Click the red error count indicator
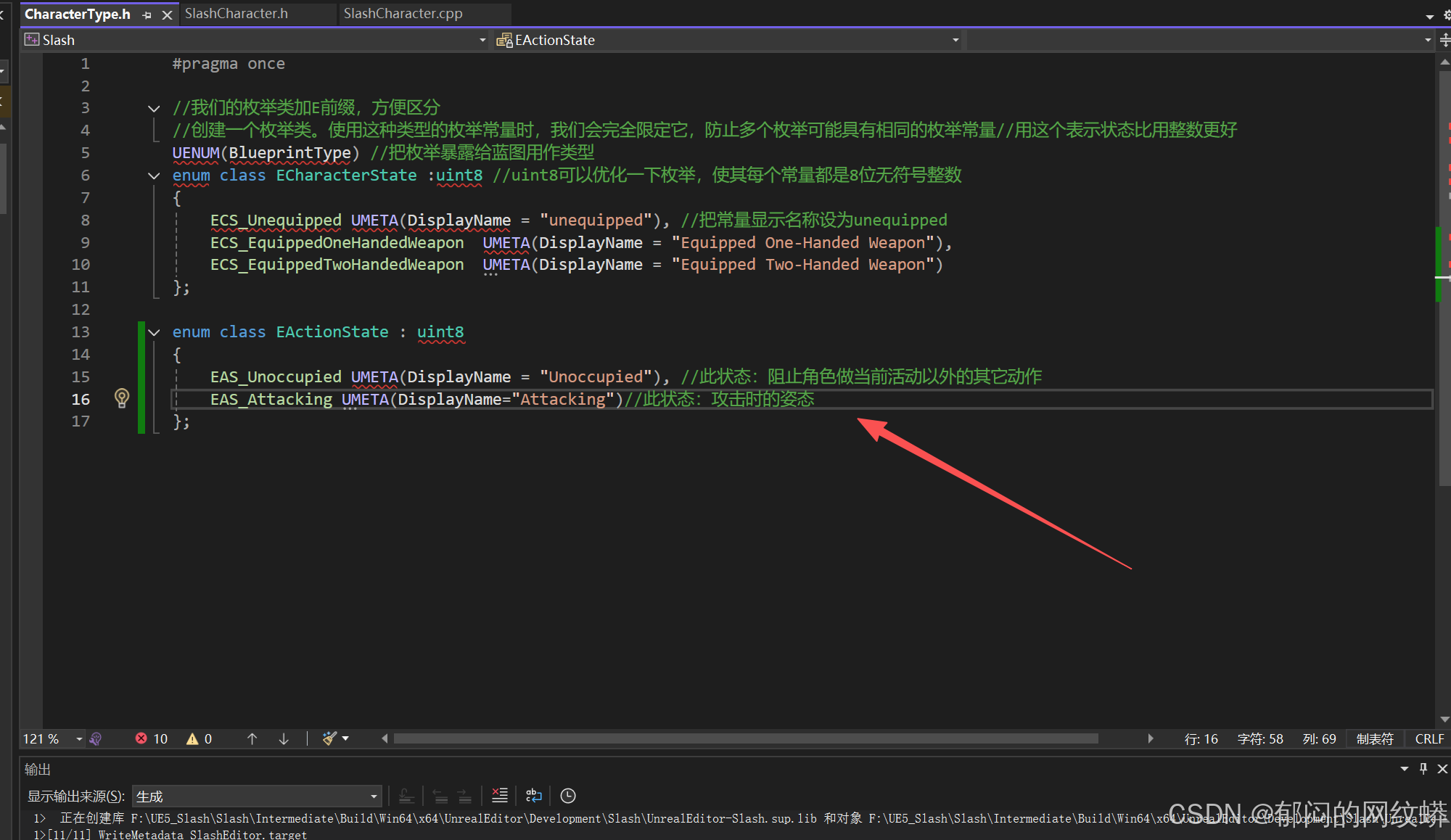The width and height of the screenshot is (1451, 840). coord(151,738)
